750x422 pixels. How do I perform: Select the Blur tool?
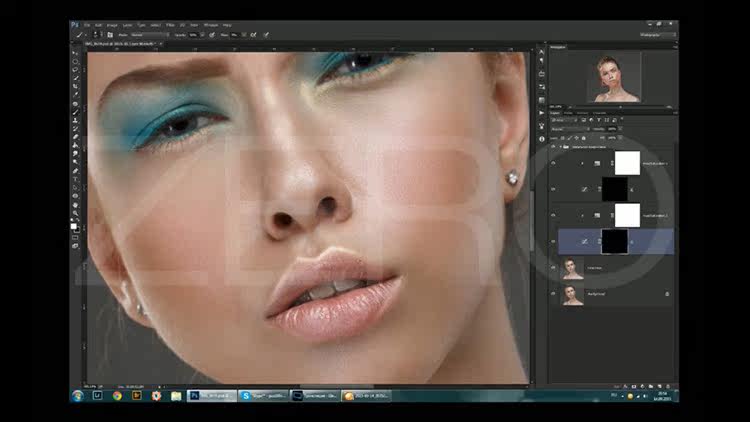[x=75, y=154]
